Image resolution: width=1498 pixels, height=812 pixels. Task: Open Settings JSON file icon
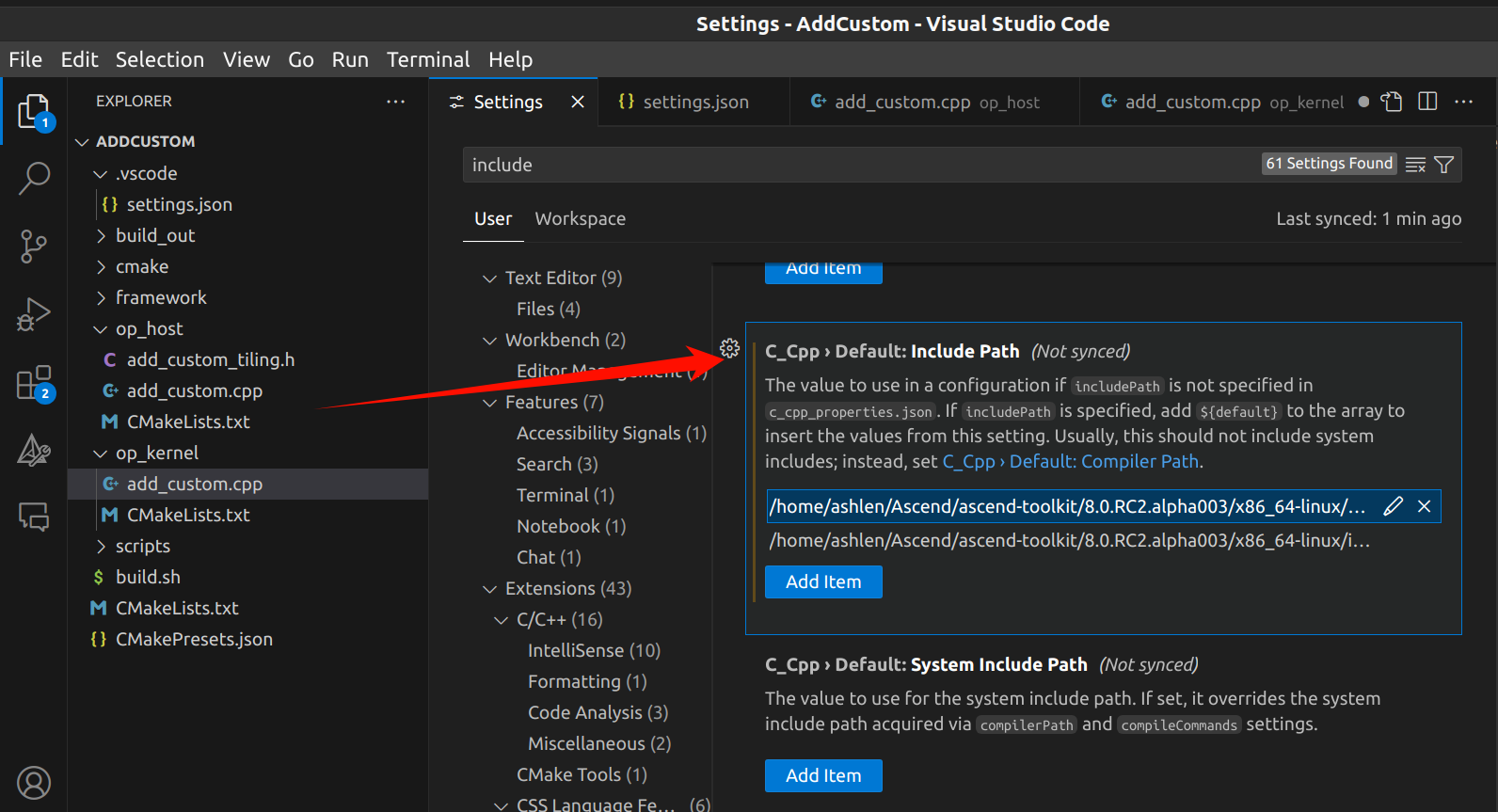pyautogui.click(x=1391, y=102)
